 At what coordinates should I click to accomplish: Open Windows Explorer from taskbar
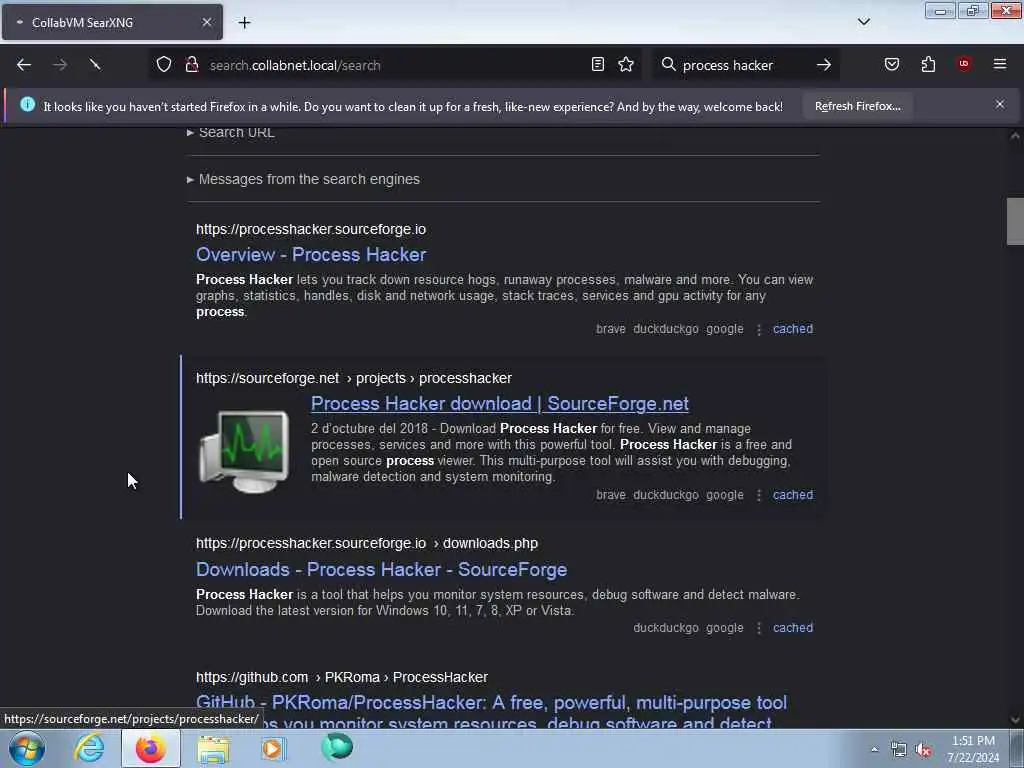click(x=213, y=748)
